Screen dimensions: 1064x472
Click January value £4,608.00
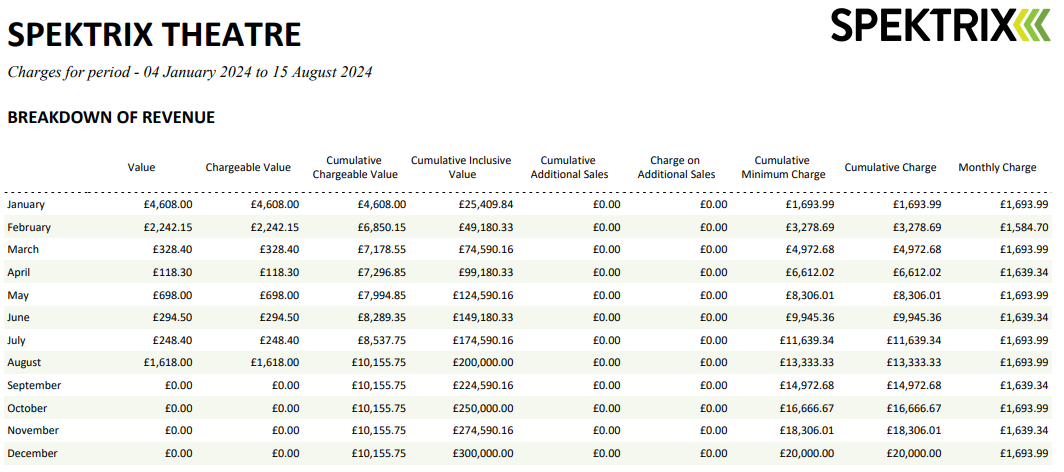pos(168,204)
